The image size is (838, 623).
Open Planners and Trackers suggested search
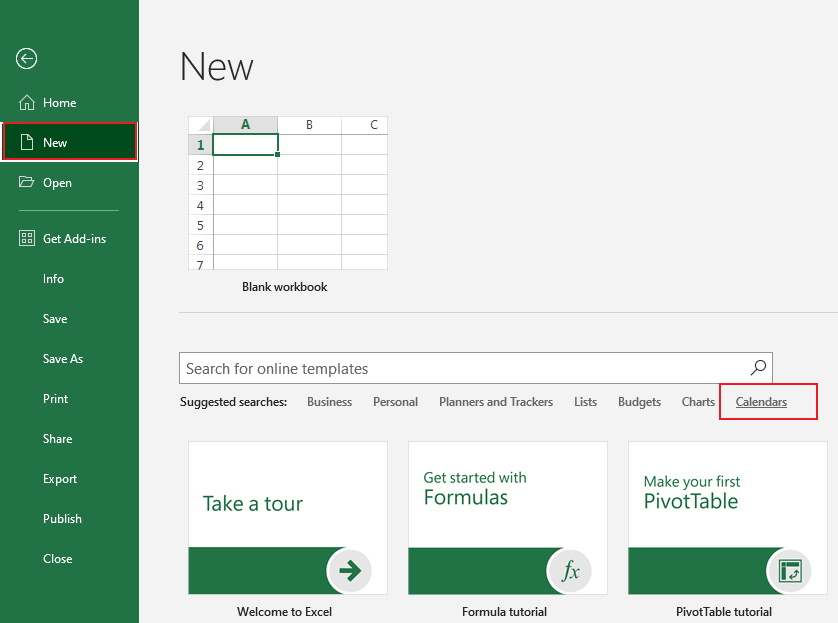point(495,402)
